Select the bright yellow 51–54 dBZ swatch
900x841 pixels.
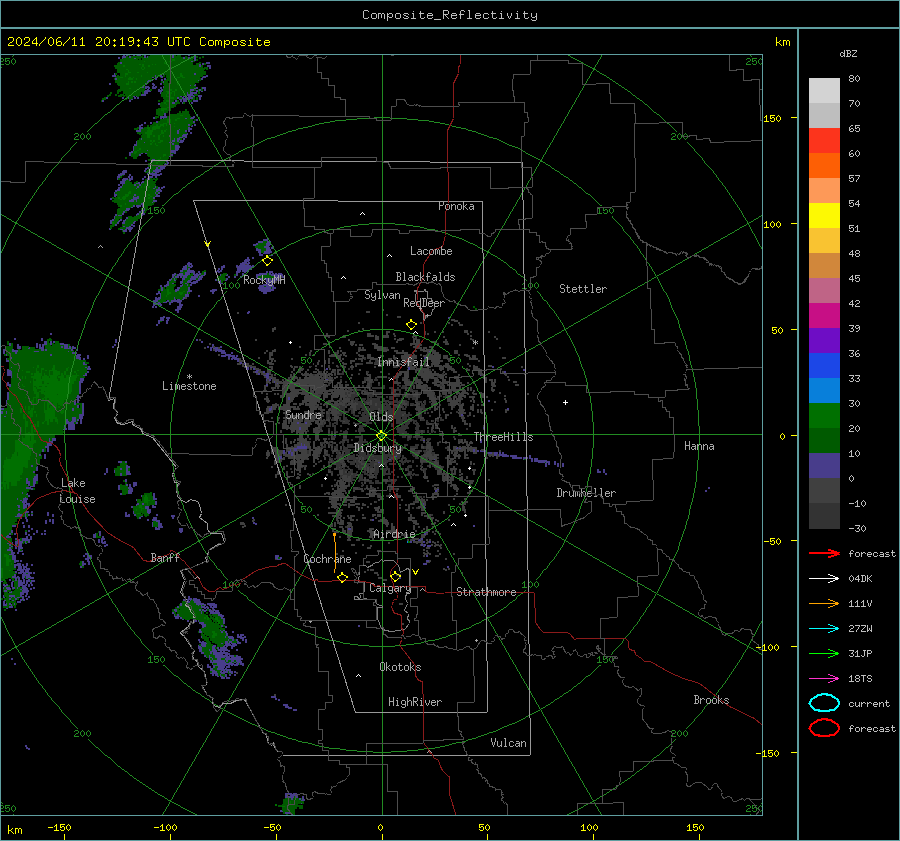[824, 216]
